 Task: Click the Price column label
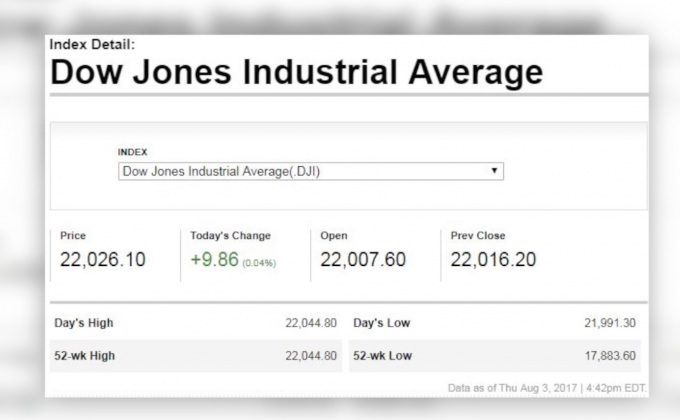click(x=73, y=236)
